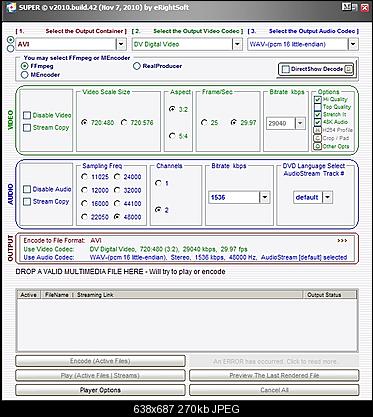Choose 2 audio channels

pyautogui.click(x=158, y=210)
